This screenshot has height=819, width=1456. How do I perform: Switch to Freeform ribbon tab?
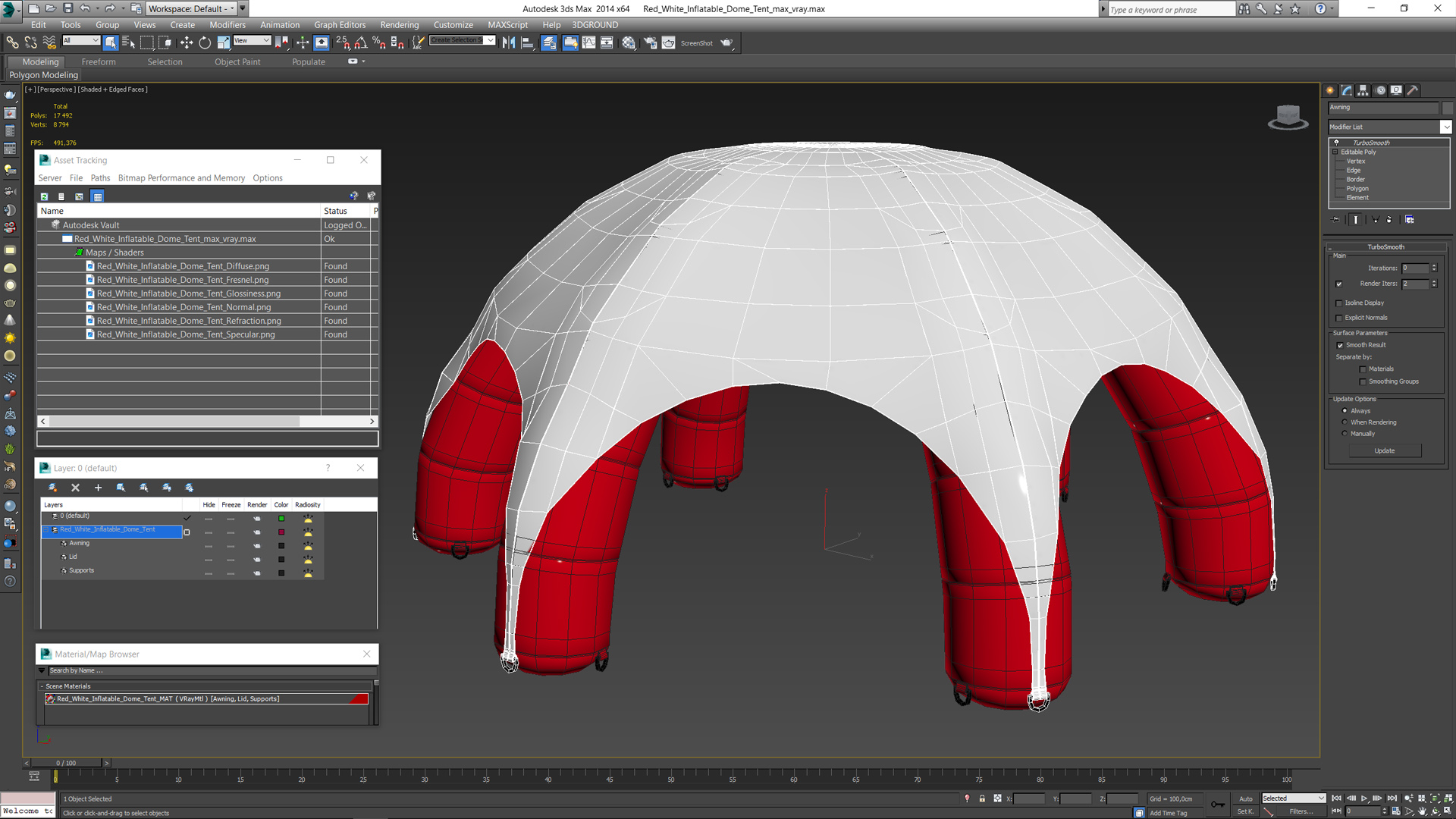click(99, 62)
